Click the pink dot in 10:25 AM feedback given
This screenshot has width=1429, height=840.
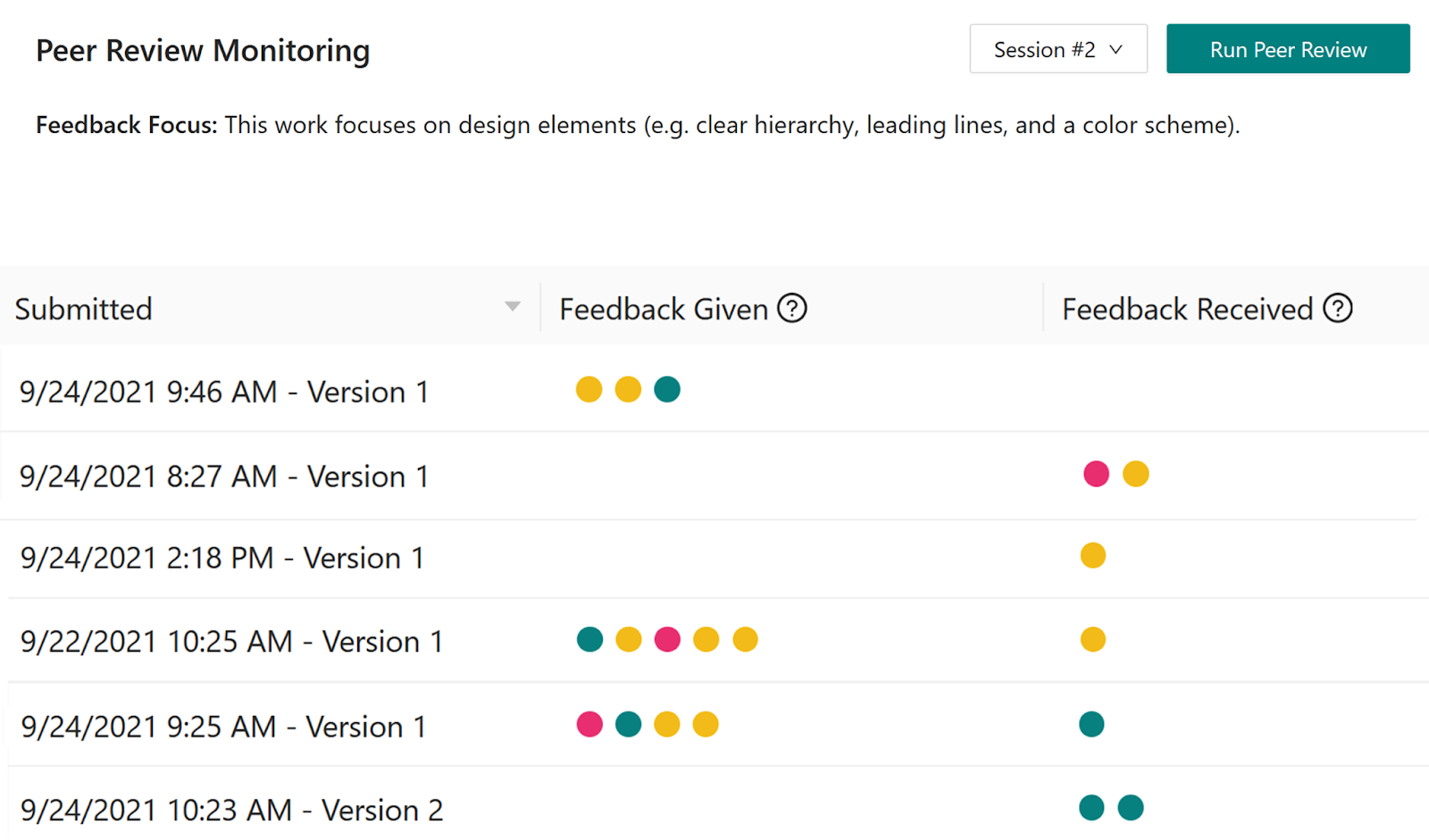pyautogui.click(x=667, y=639)
